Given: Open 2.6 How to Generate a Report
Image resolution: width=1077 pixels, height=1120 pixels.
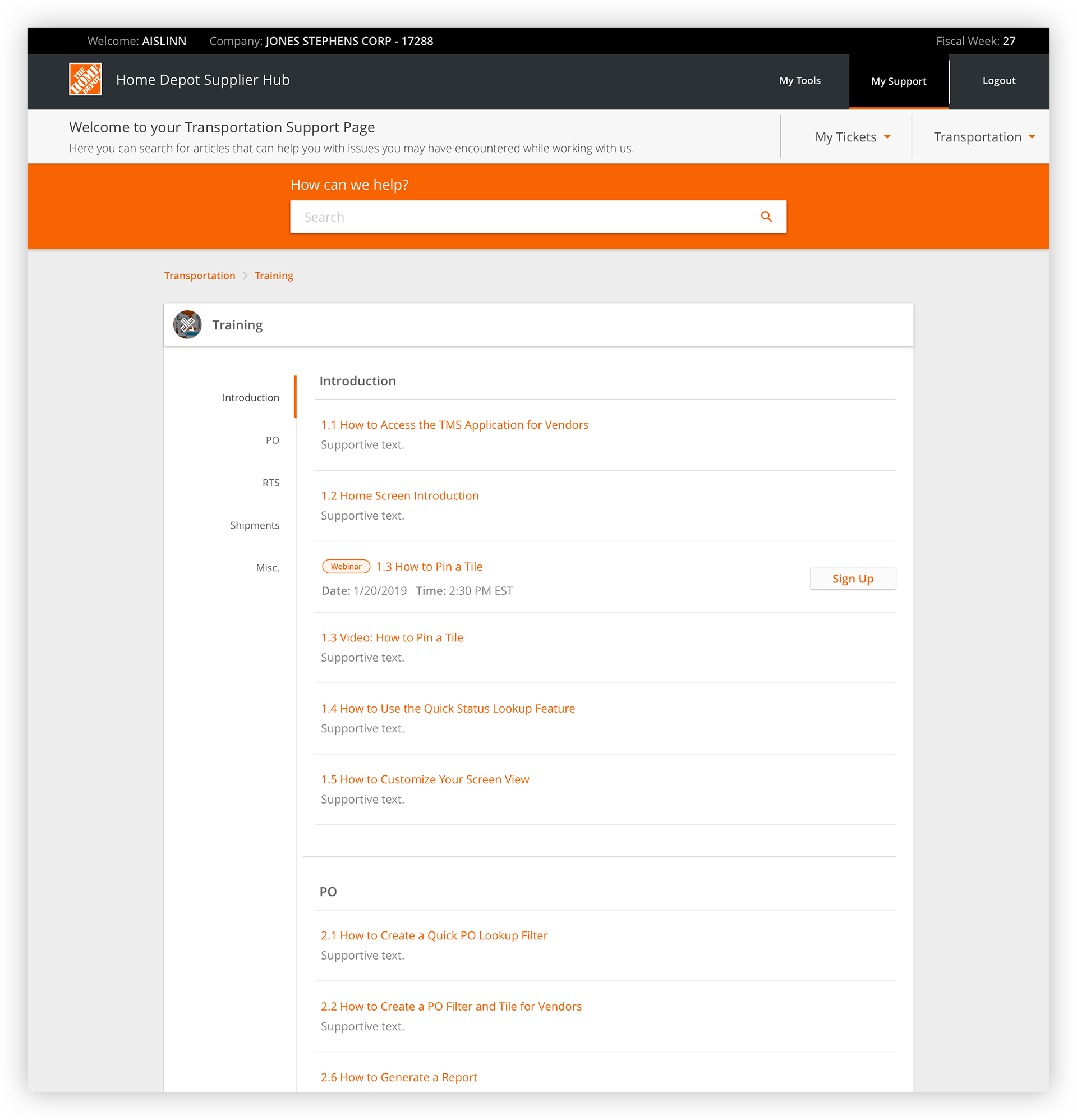Looking at the screenshot, I should (x=399, y=1077).
